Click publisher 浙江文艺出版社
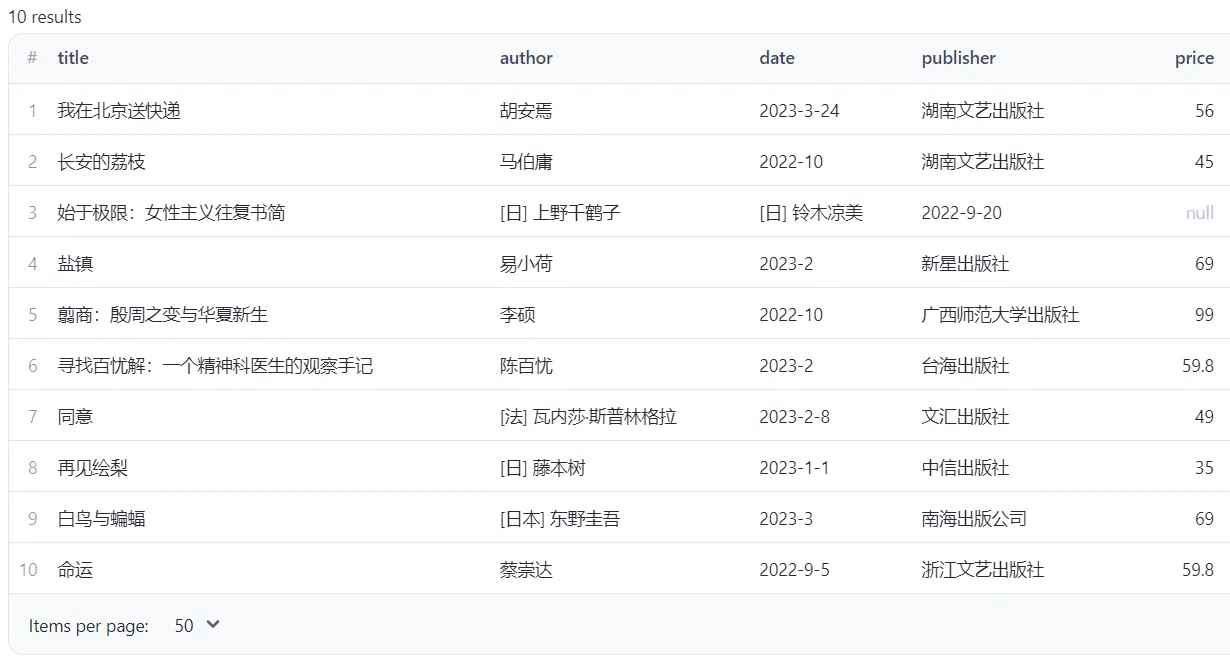Screen dimensions: 1230x658 pyautogui.click(x=983, y=569)
